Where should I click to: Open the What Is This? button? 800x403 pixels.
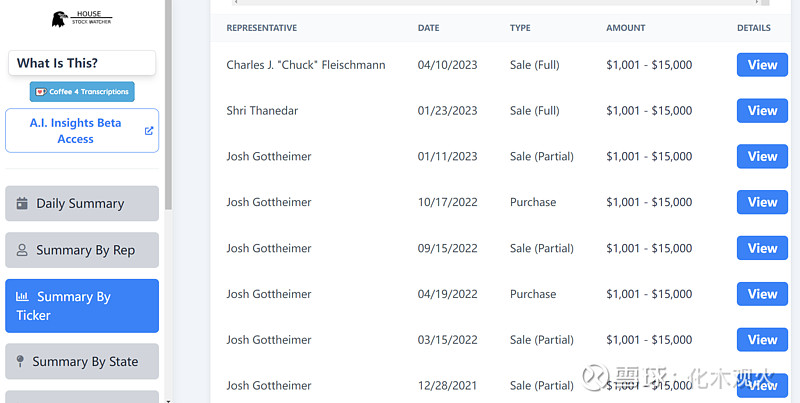pos(82,63)
